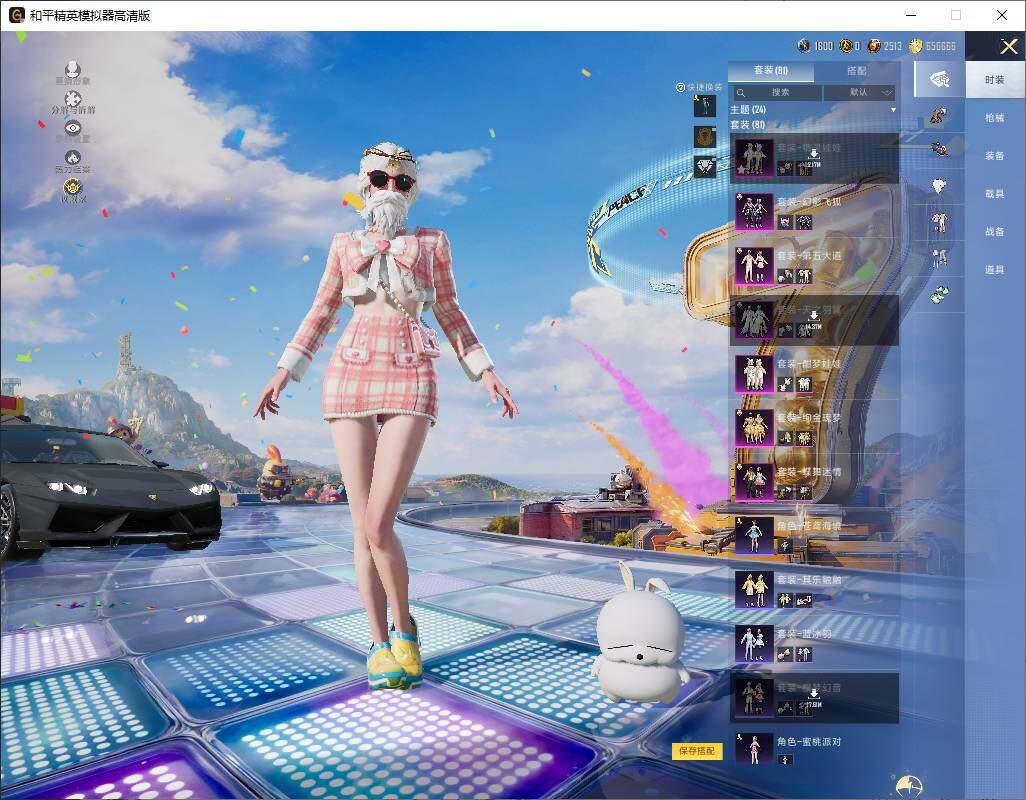Select the 套装-幻影飞狐 outfit thumbnail
The width and height of the screenshot is (1026, 800).
click(x=754, y=211)
